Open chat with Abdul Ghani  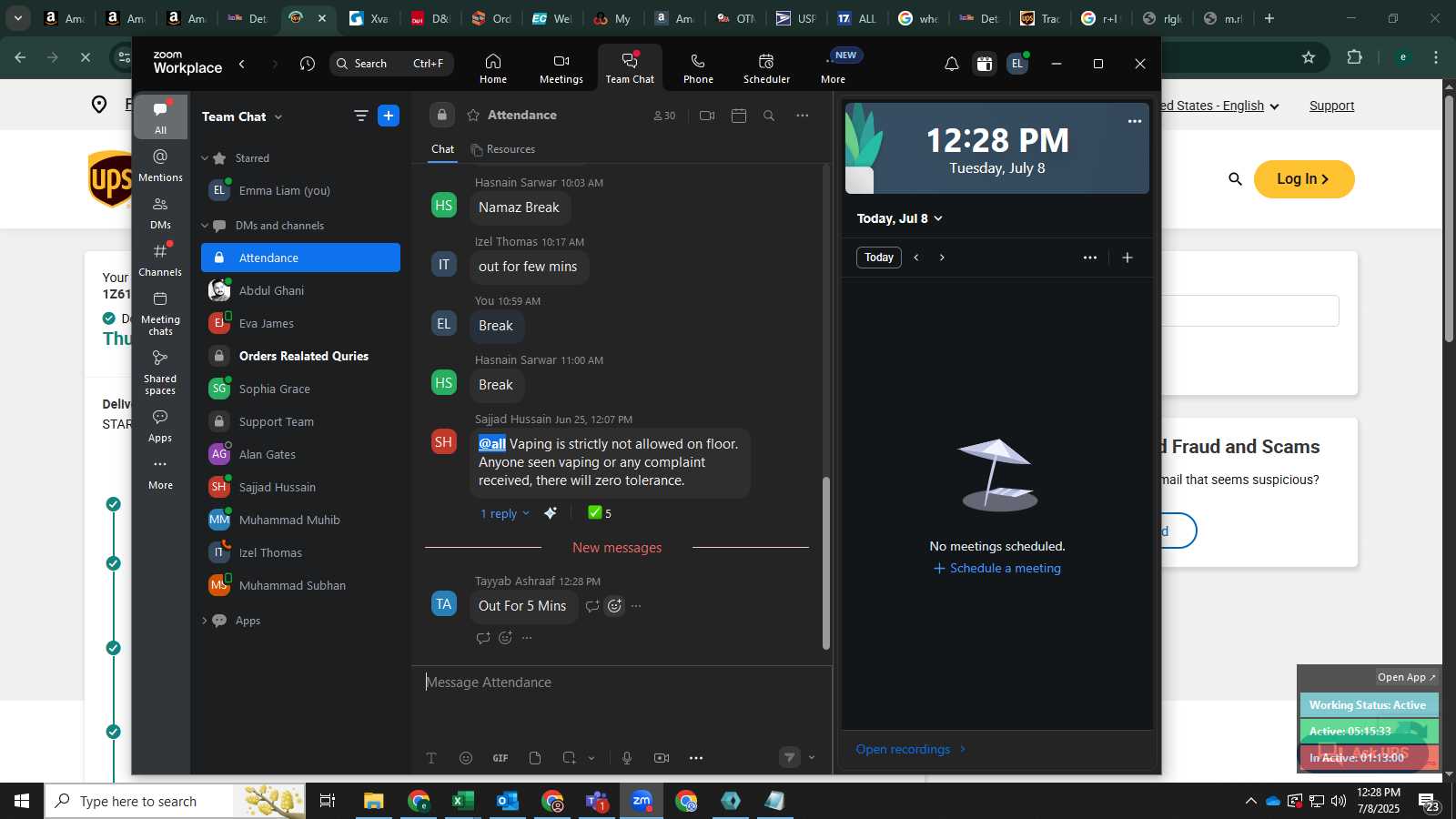tap(300, 290)
